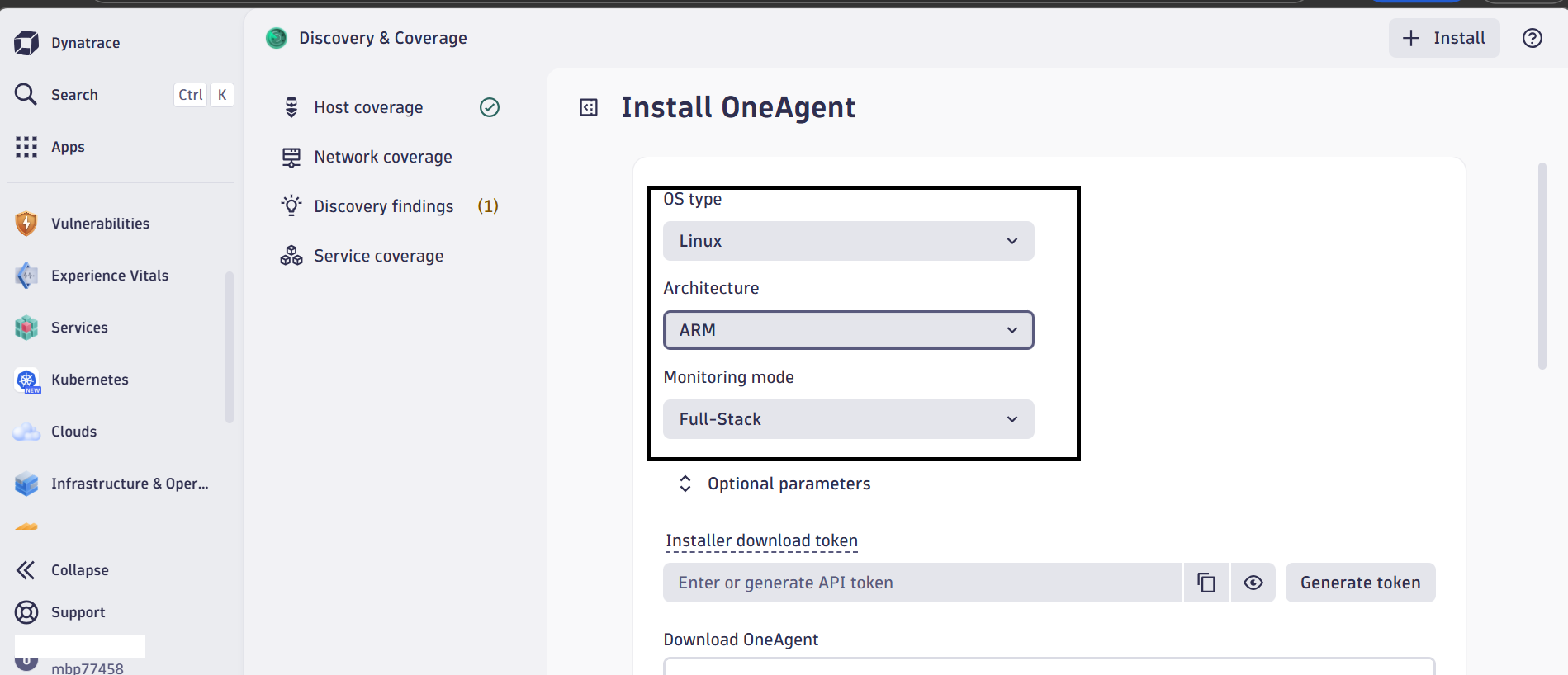Viewport: 1568px width, 675px height.
Task: Open the Architecture ARM dropdown
Action: (849, 330)
